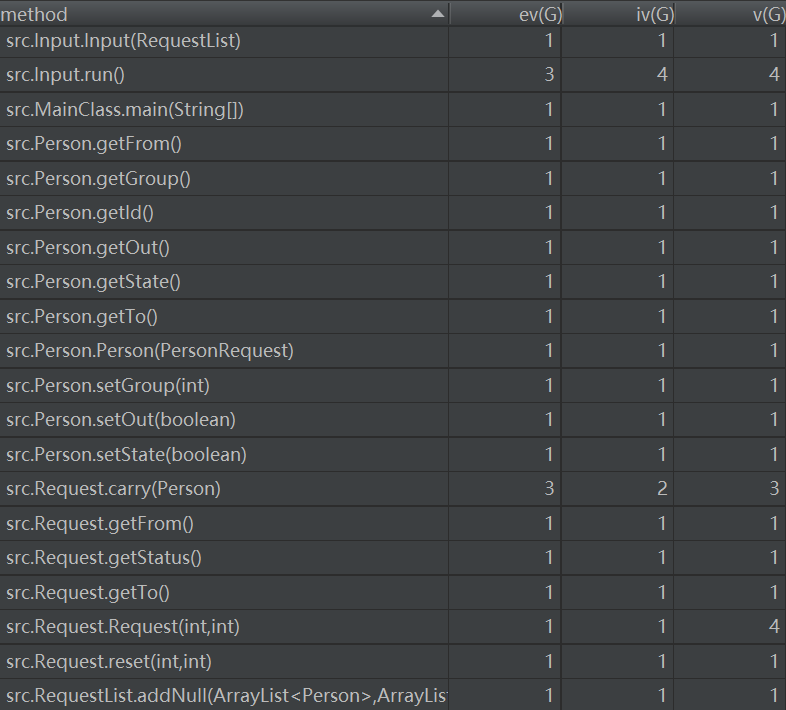Click ev(G) value for src.Input.Input(RequestList)
786x710 pixels.
(549, 41)
